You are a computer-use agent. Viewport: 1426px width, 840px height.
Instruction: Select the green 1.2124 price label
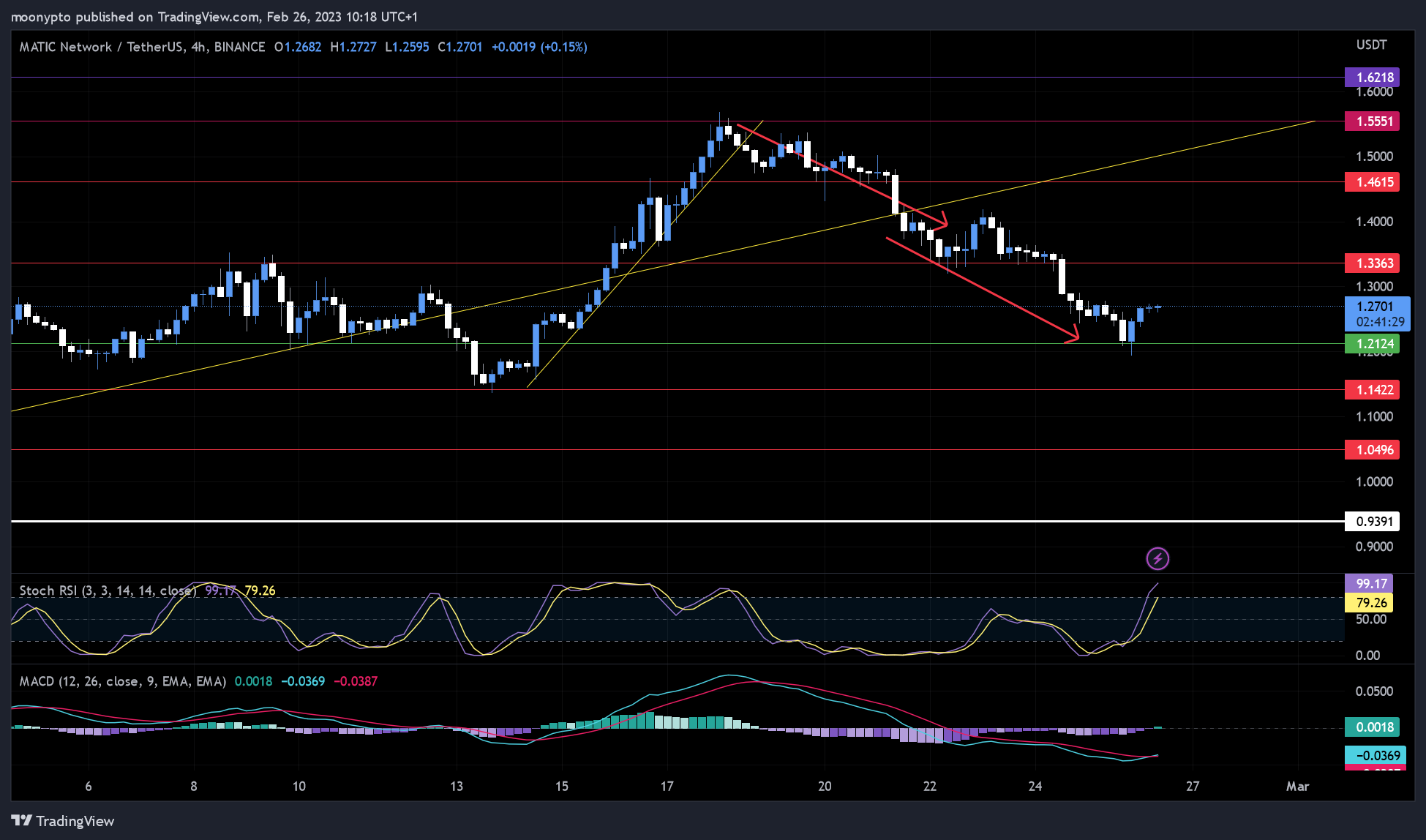1372,344
